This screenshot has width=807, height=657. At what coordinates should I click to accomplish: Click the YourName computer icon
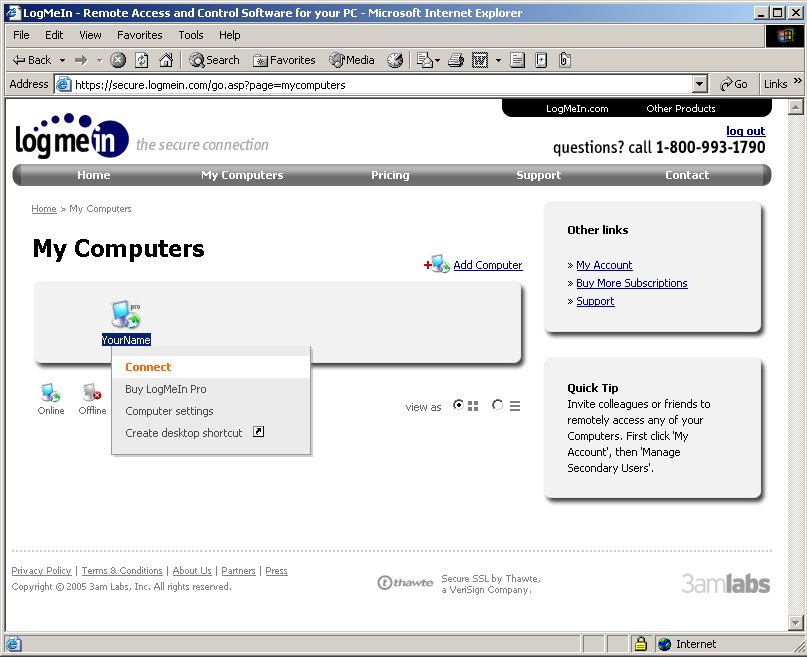coord(126,314)
